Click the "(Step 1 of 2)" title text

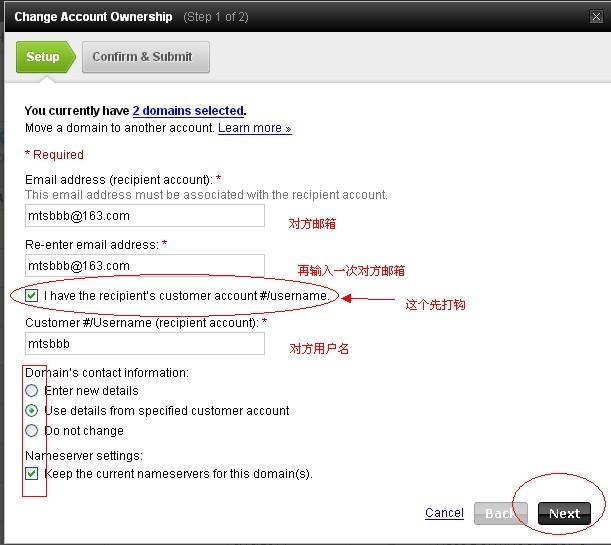[x=216, y=17]
